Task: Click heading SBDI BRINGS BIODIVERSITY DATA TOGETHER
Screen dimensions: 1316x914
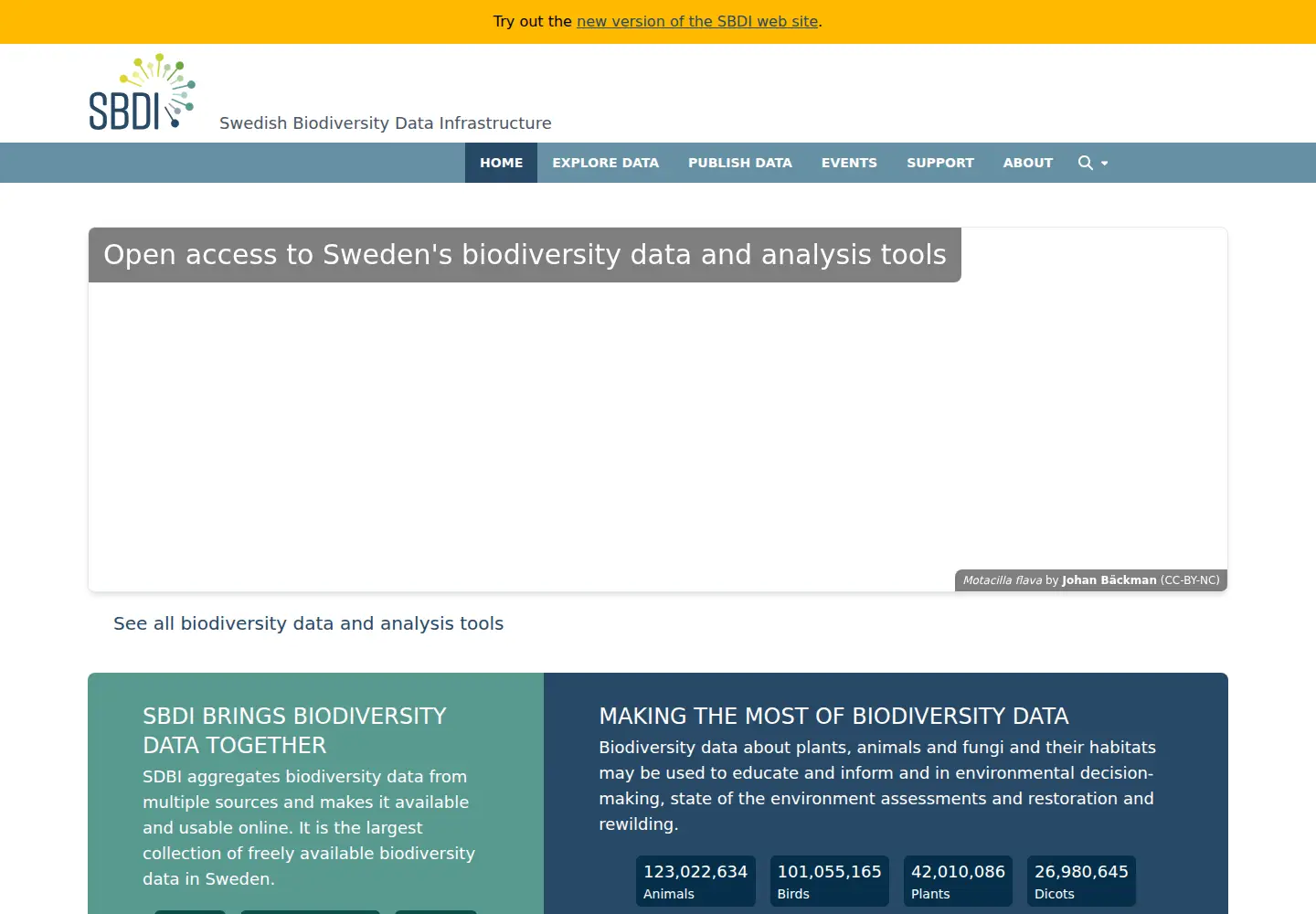Action: click(x=294, y=730)
